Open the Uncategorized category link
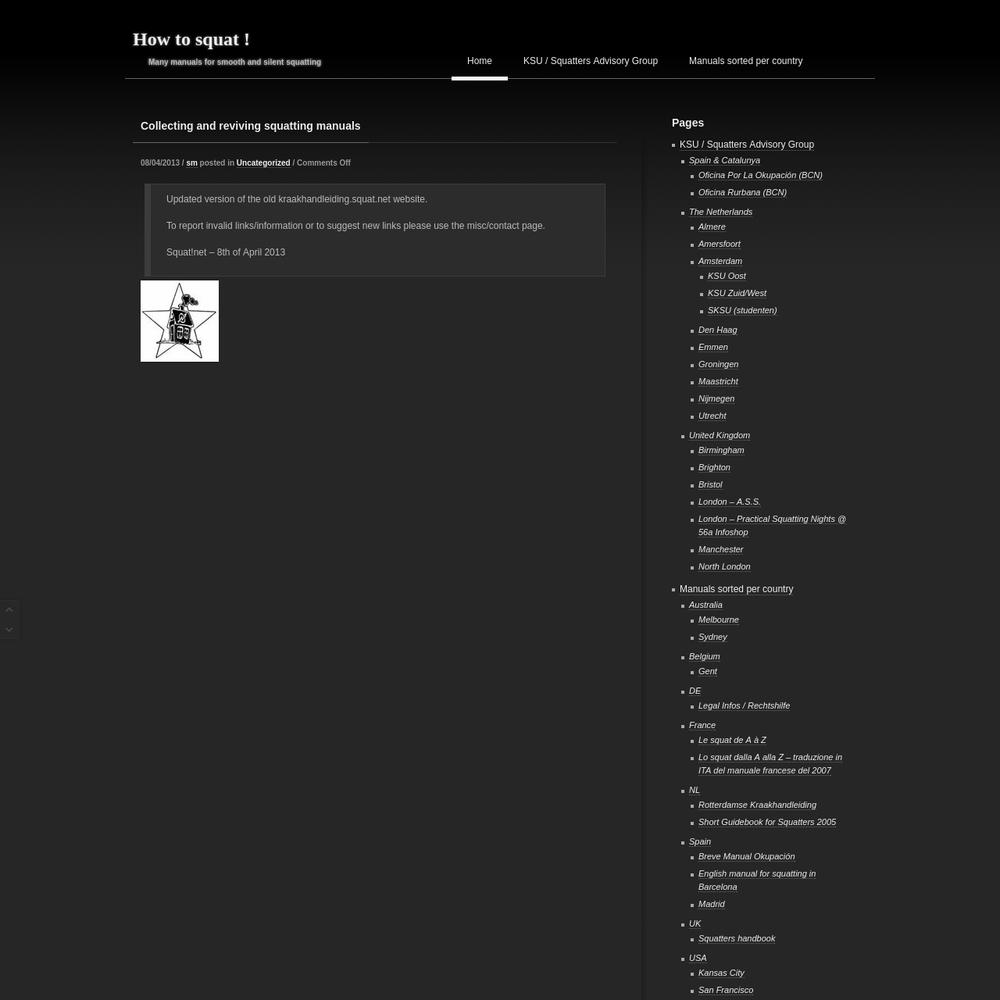This screenshot has width=1000, height=1000. (263, 163)
